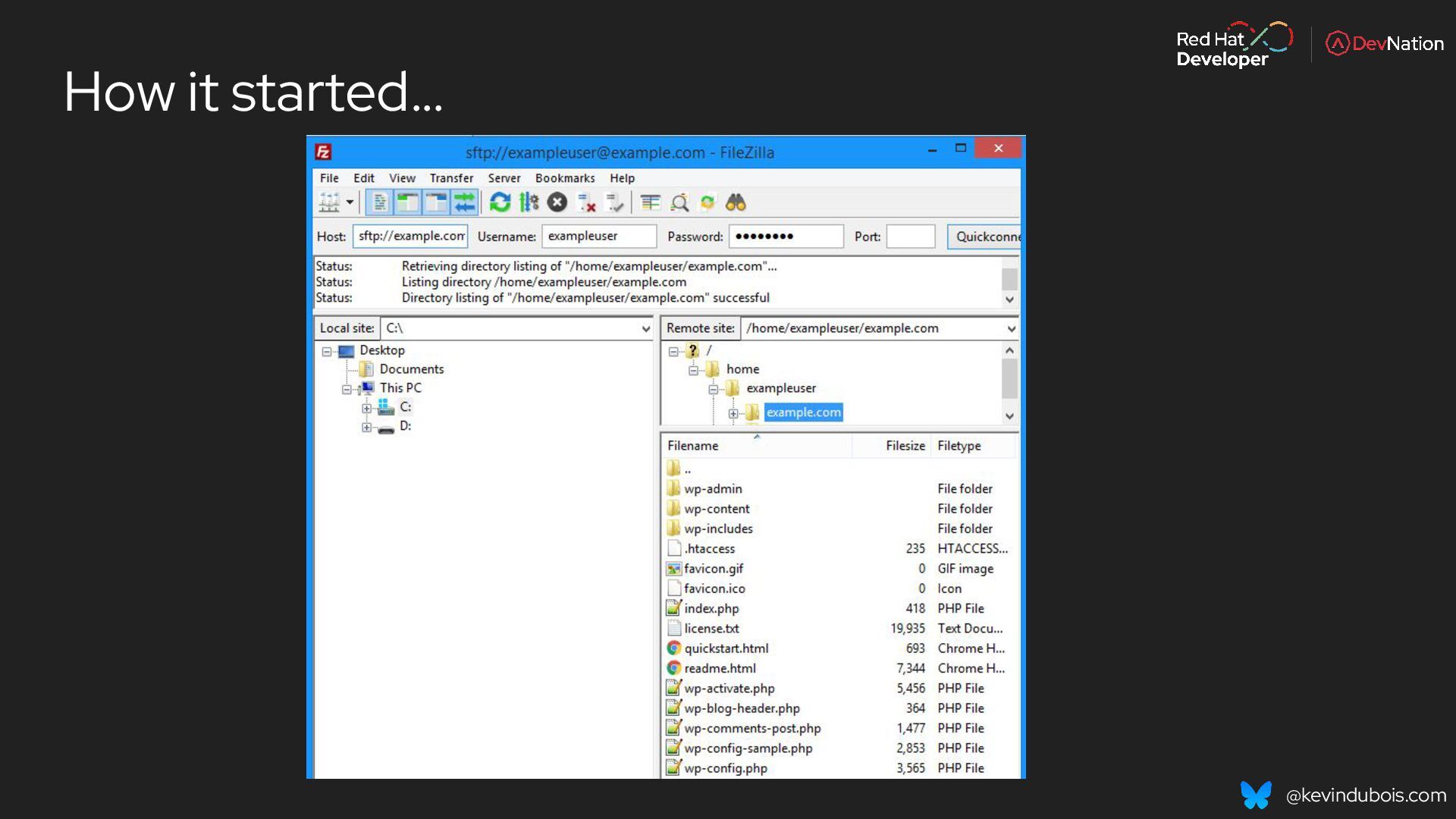Select favicon.gif image file

pos(839,569)
